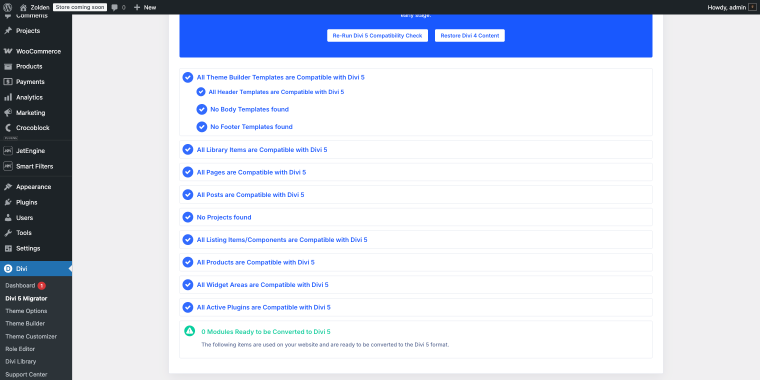Click the WordPress logo in admin bar
The image size is (760, 380).
point(8,7)
